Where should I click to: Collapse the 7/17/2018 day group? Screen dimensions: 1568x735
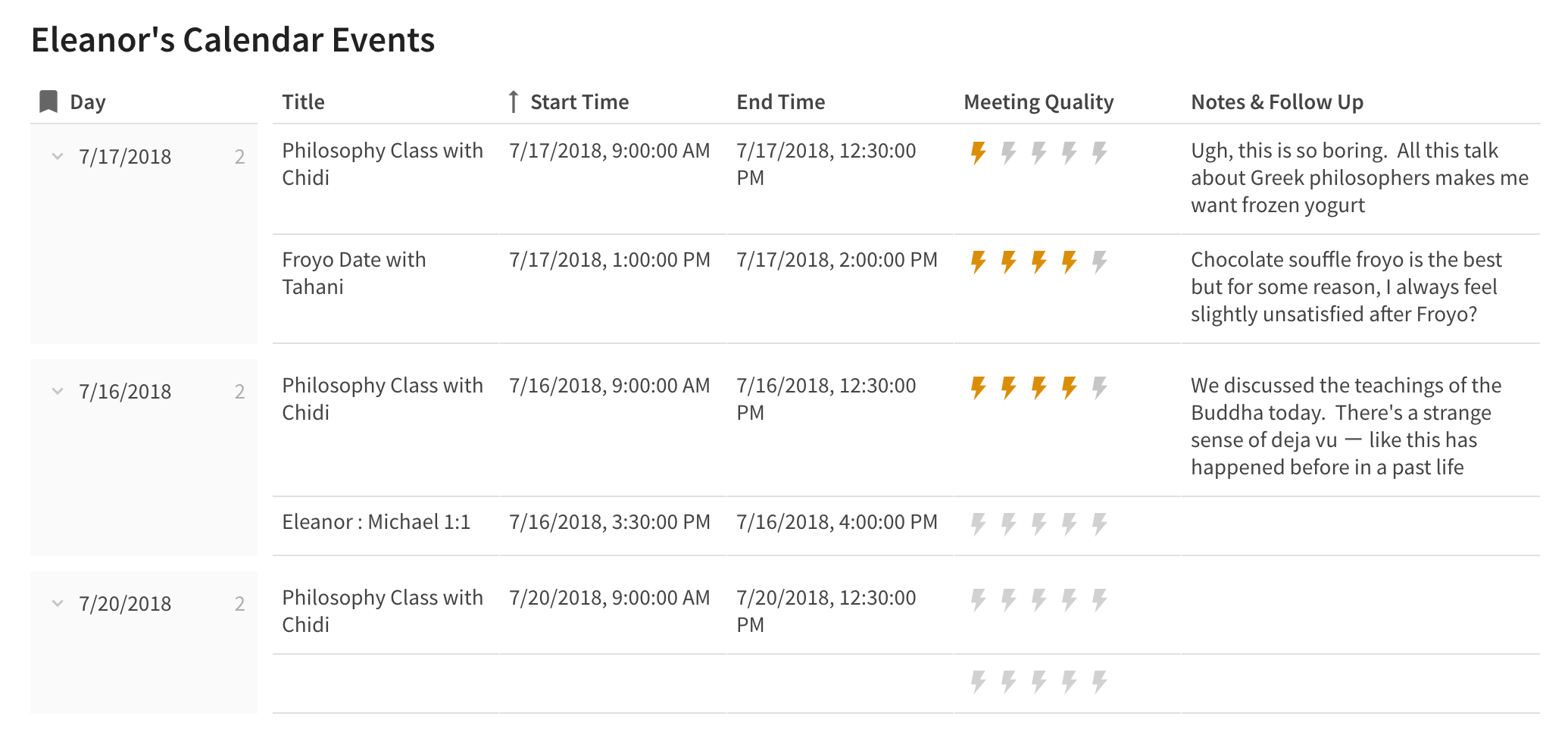58,157
